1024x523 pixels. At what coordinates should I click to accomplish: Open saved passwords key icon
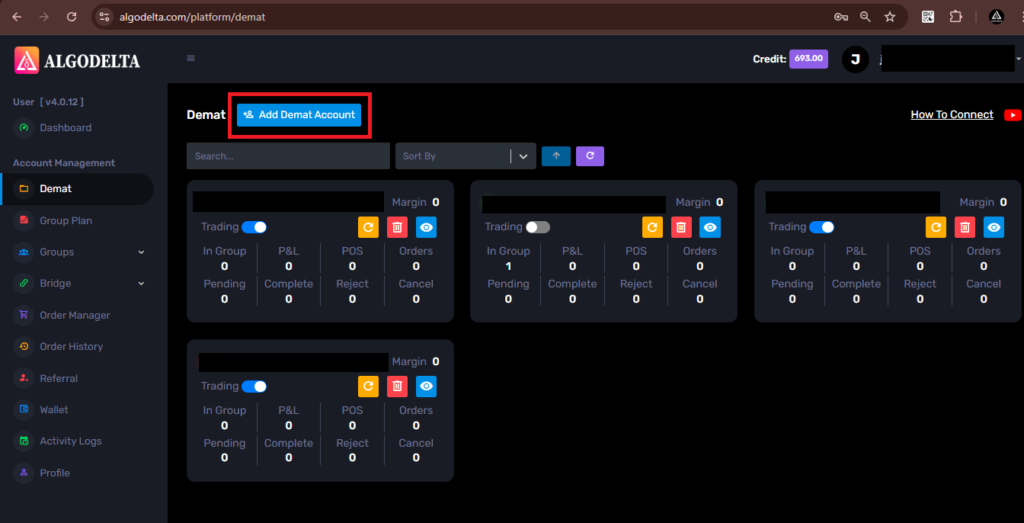click(841, 17)
